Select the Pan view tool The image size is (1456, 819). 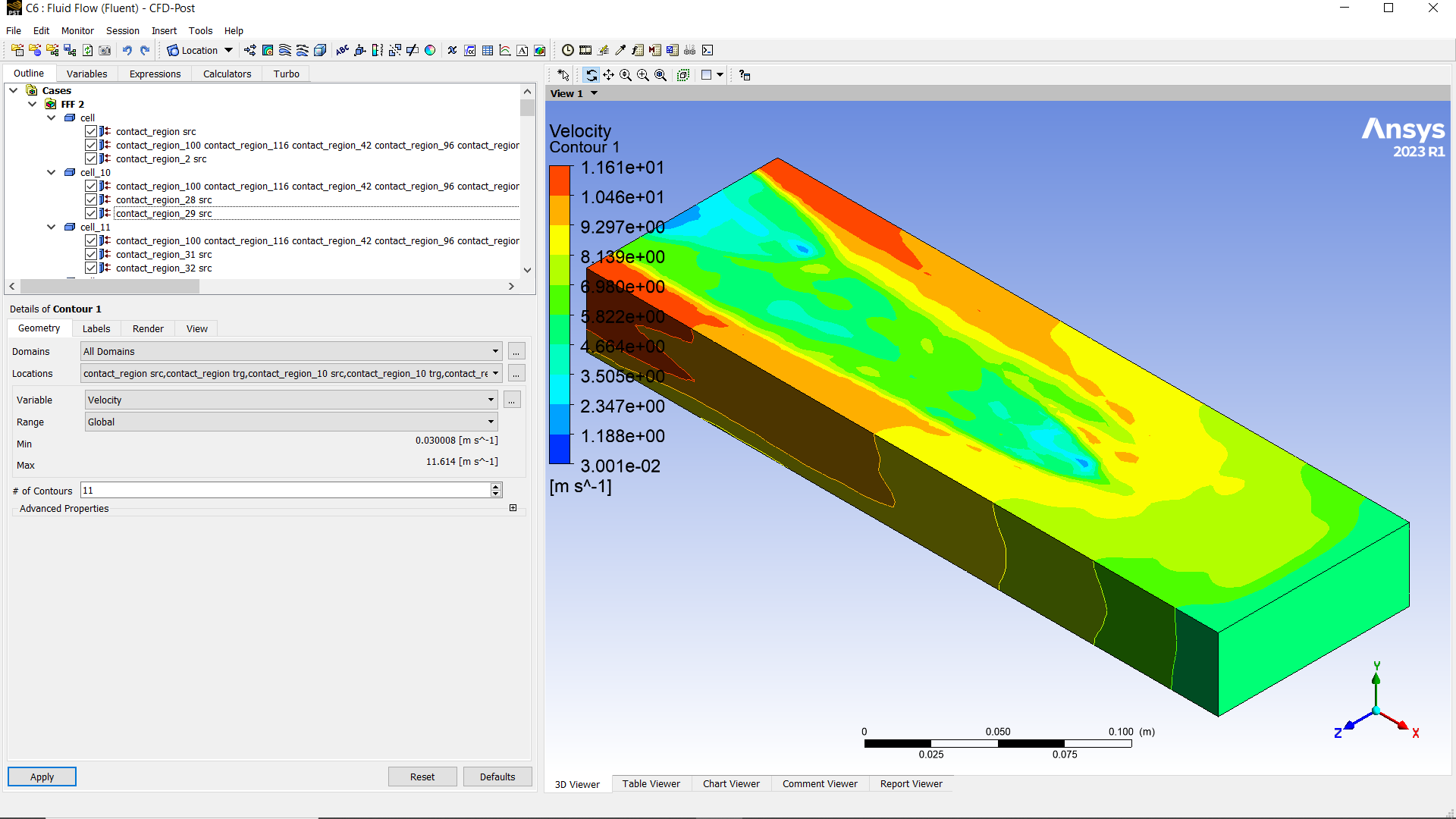tap(608, 75)
